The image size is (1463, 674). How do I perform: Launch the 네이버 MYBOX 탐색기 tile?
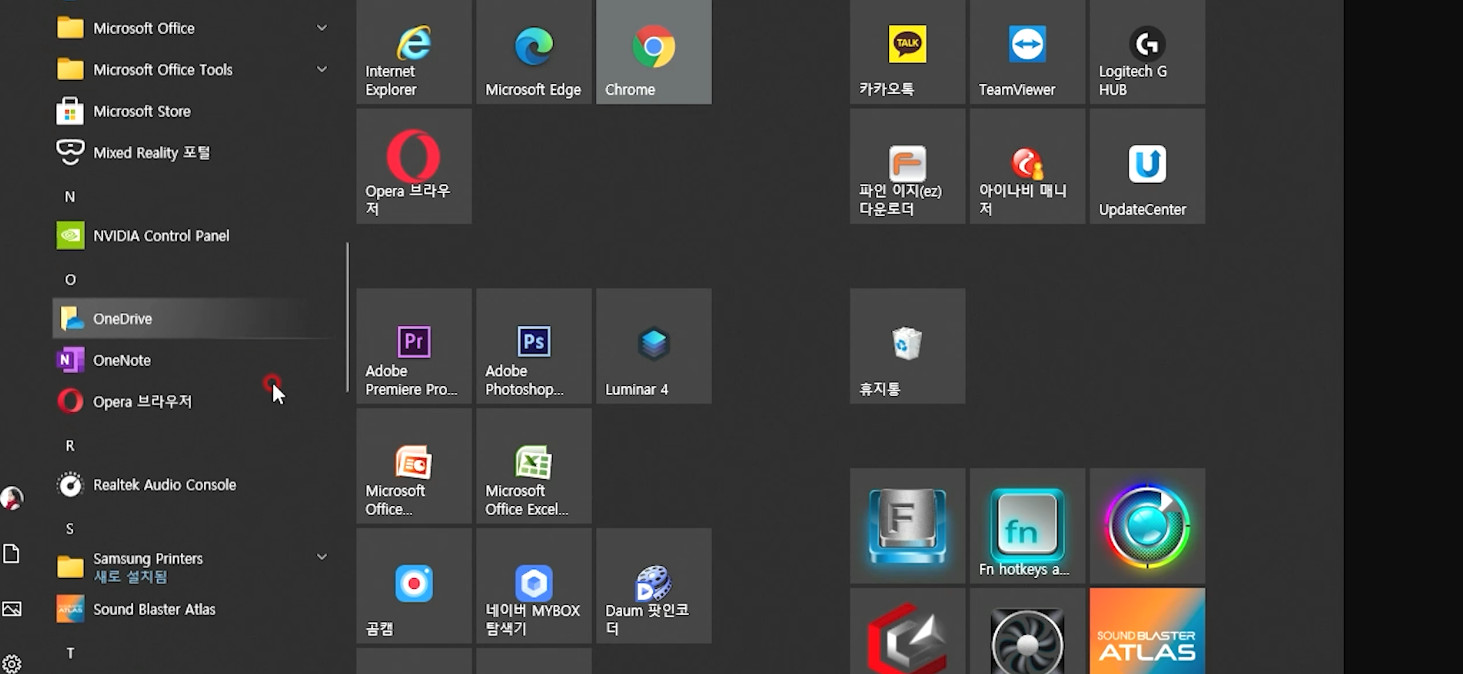tap(534, 586)
